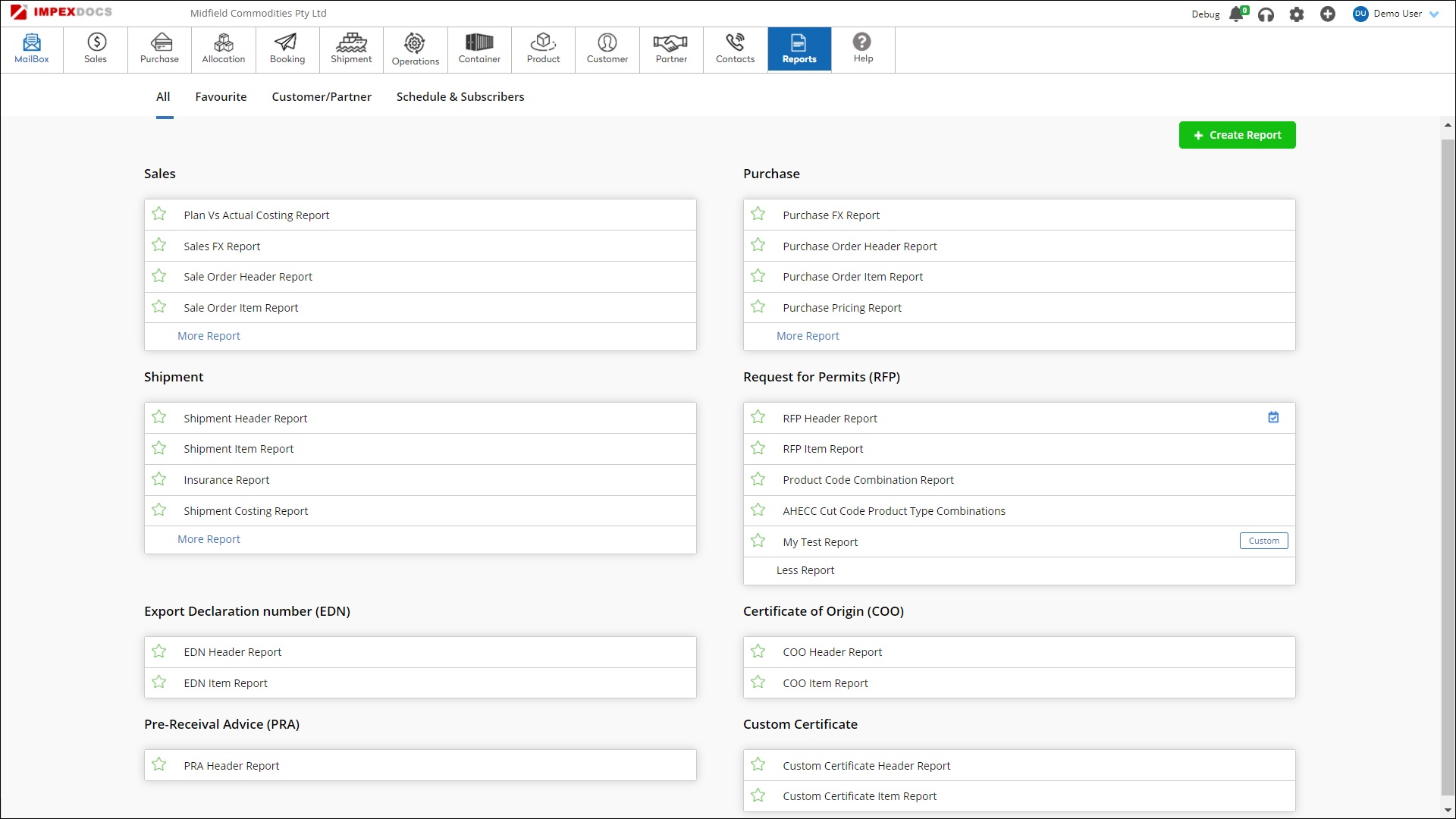Collapse RFP list with Less Report
1456x819 pixels.
tap(805, 570)
